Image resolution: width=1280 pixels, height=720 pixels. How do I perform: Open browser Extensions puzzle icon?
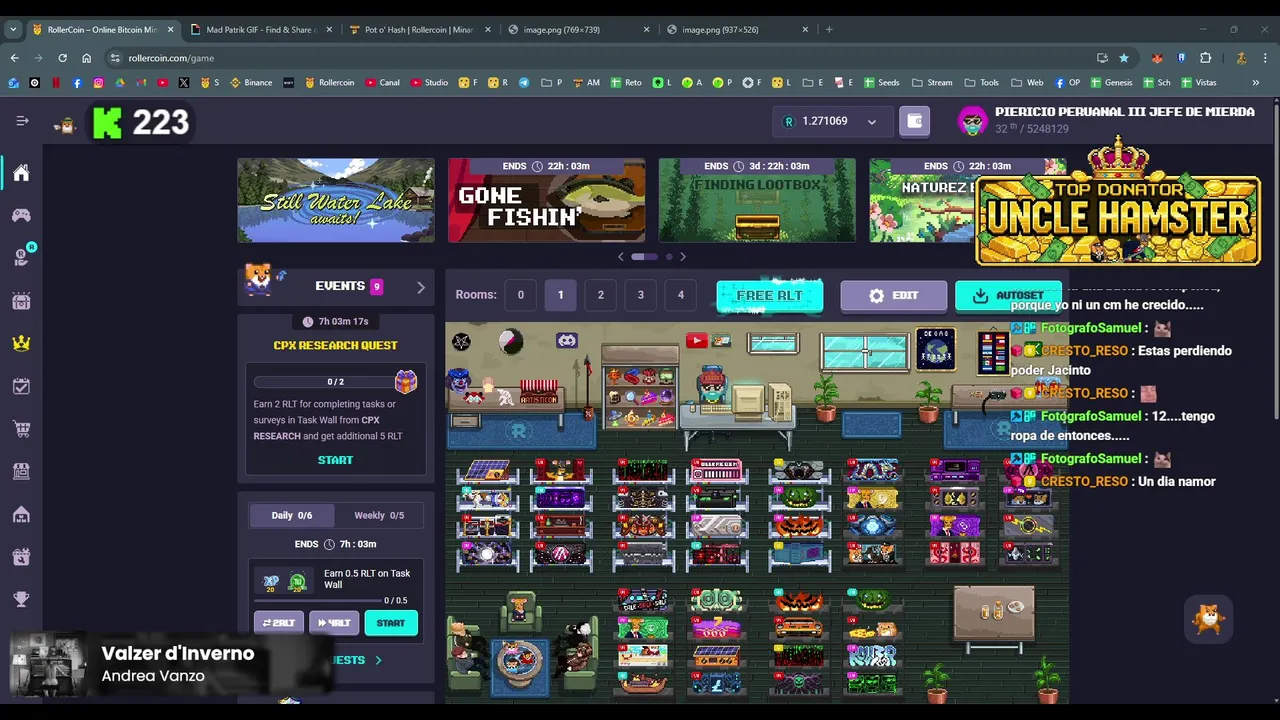point(1205,58)
